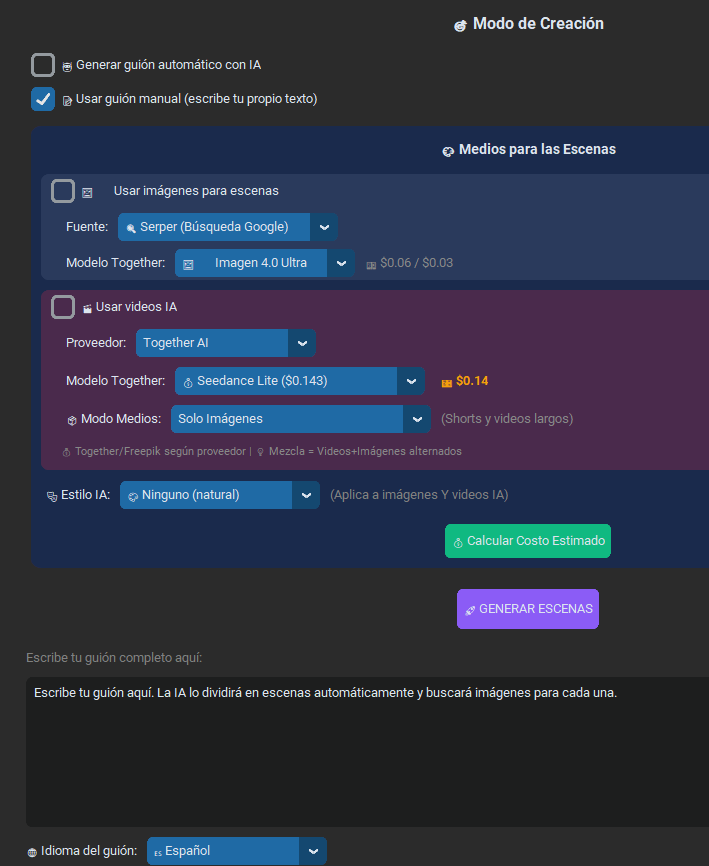709x866 pixels.
Task: Click the Calcular Costo Estimado button
Action: [x=527, y=541]
